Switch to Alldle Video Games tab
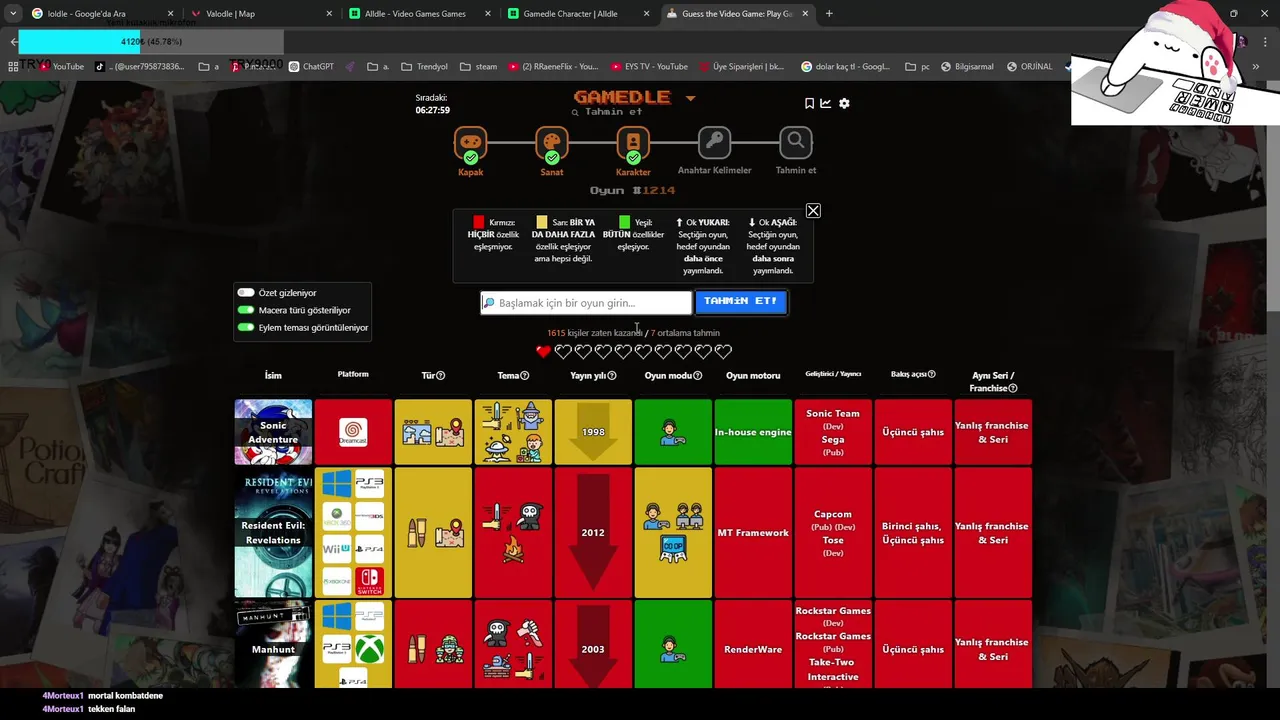This screenshot has height=720, width=1280. [x=420, y=14]
